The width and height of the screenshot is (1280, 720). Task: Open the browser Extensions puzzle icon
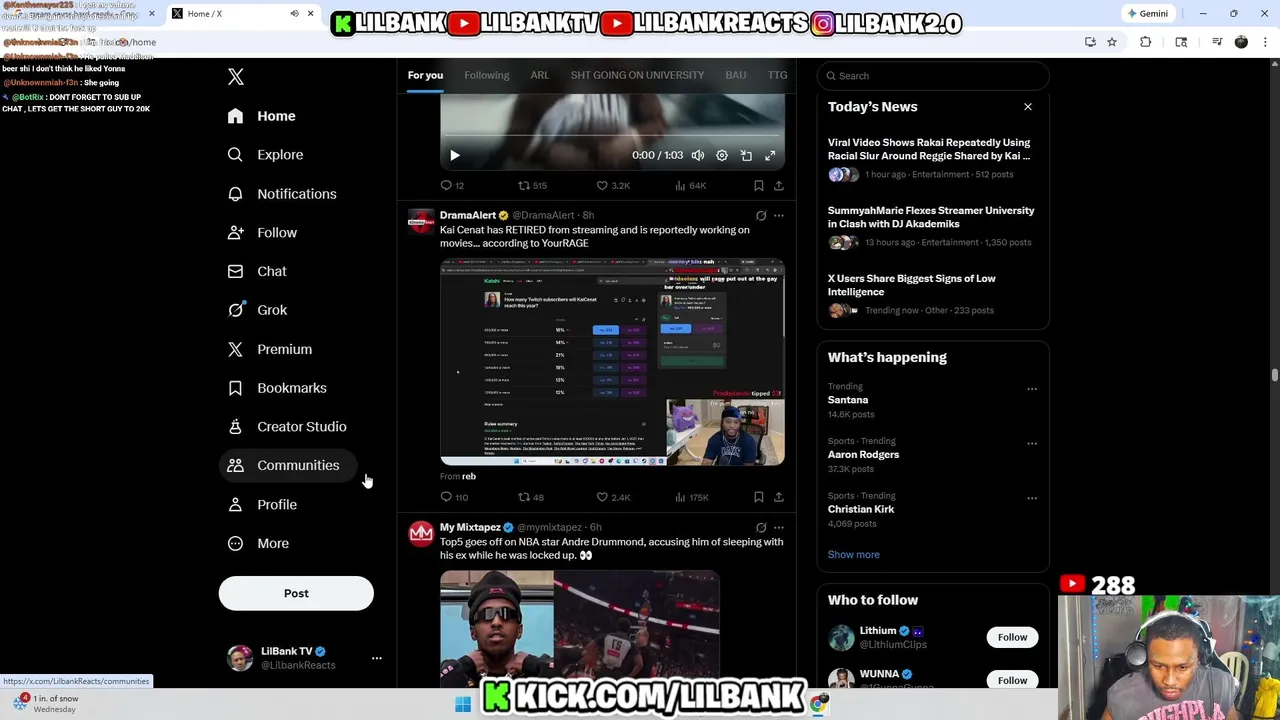coord(1146,42)
